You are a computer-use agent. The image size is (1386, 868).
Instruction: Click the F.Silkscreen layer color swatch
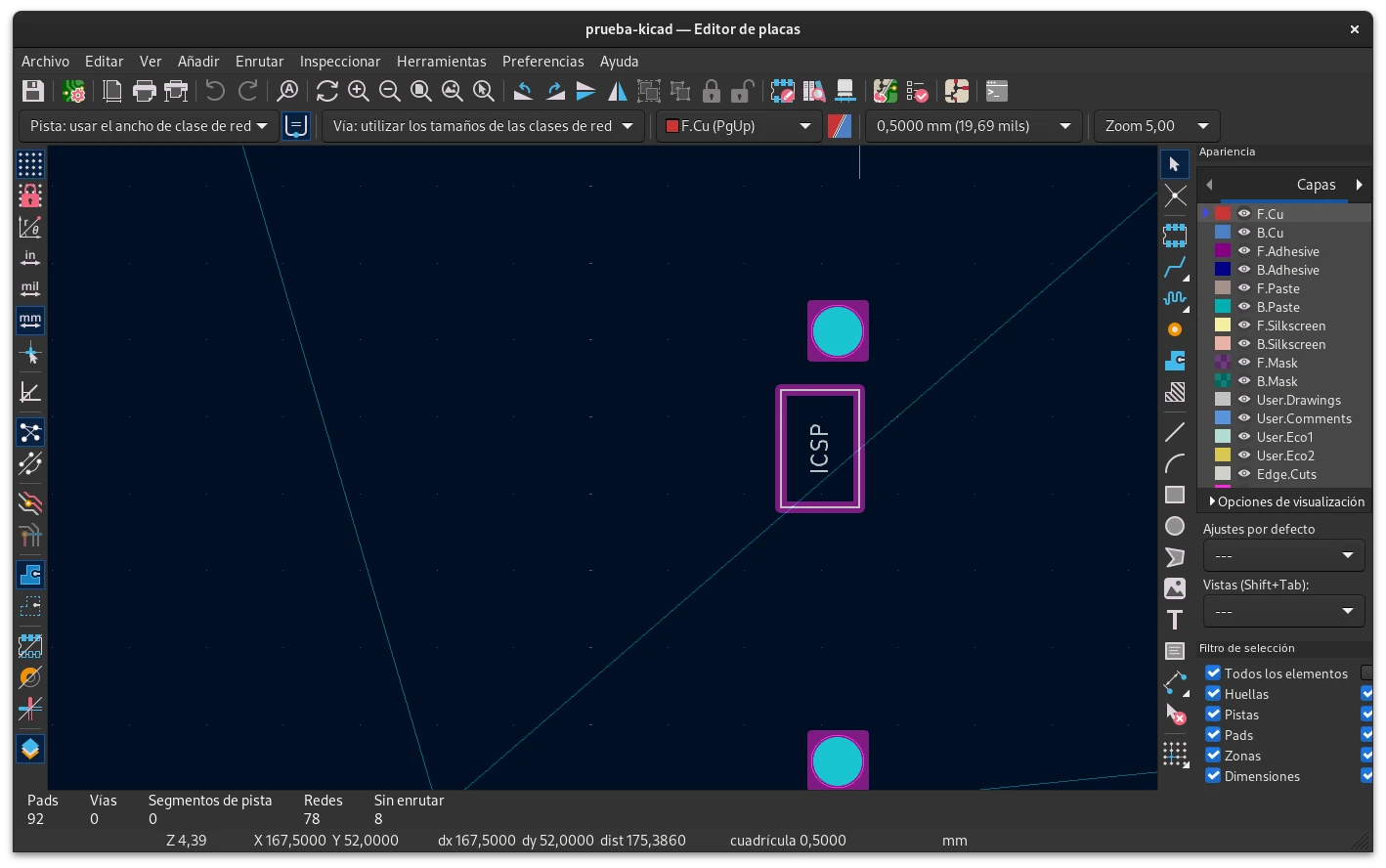click(1223, 325)
